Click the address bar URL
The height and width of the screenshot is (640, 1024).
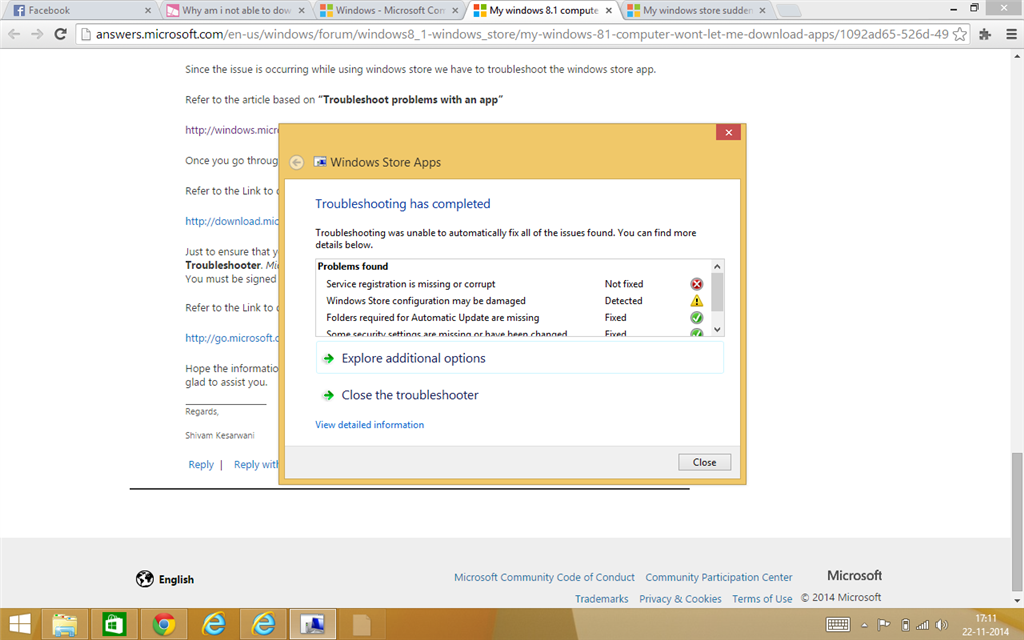coord(522,34)
